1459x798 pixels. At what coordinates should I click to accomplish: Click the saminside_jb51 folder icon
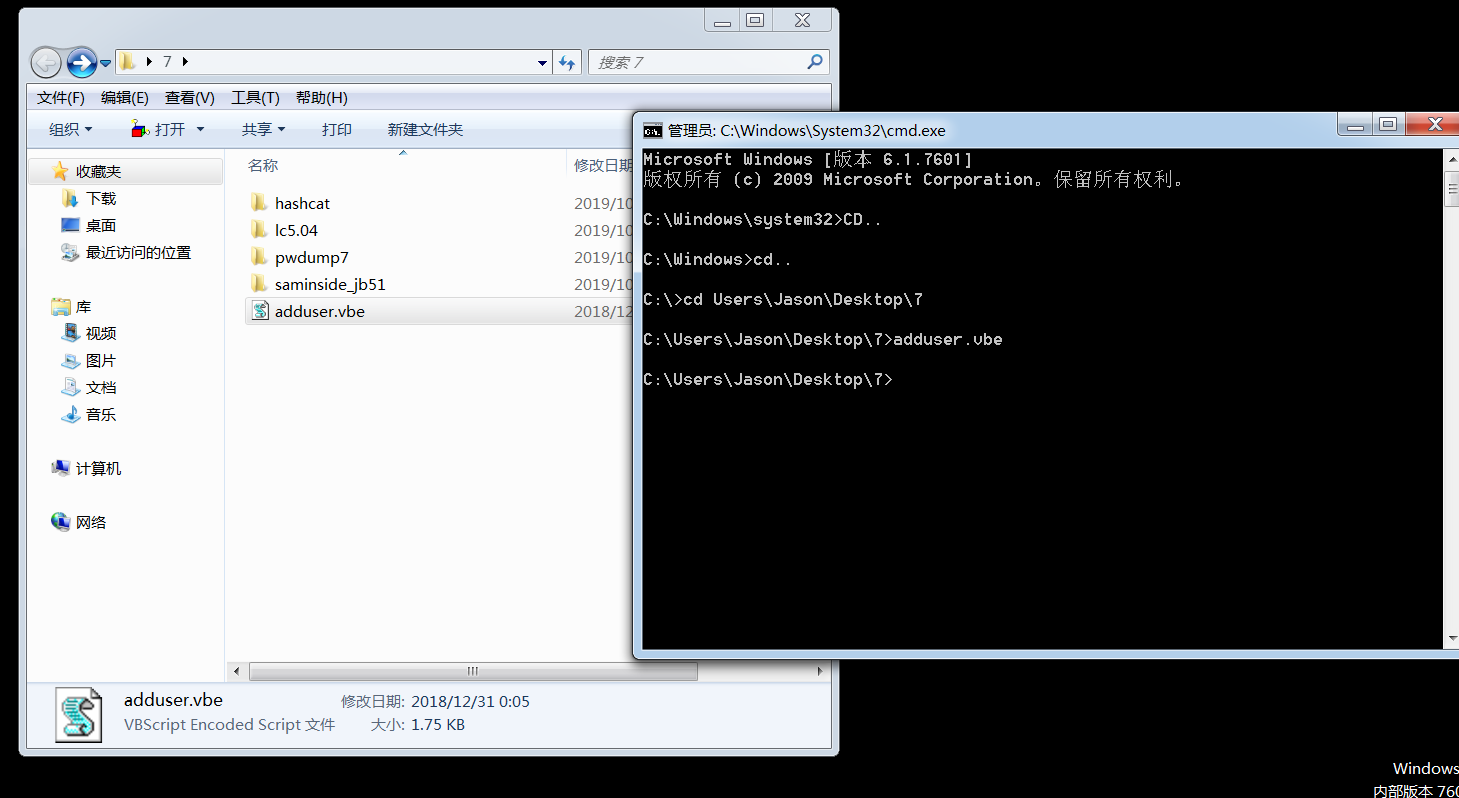pyautogui.click(x=260, y=284)
